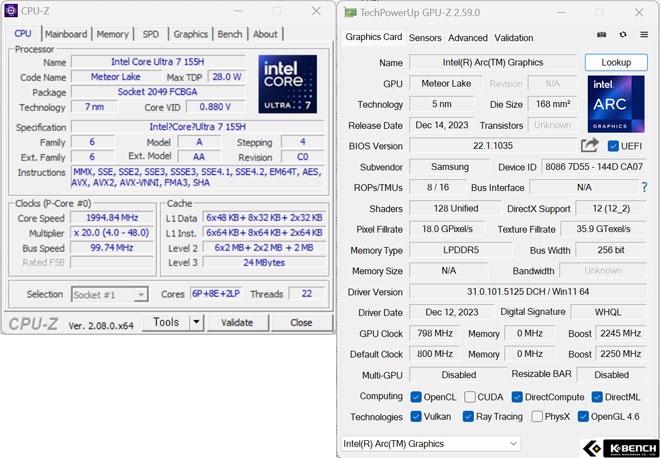Close the CPU-Z window
Image resolution: width=660 pixels, height=458 pixels.
point(316,11)
